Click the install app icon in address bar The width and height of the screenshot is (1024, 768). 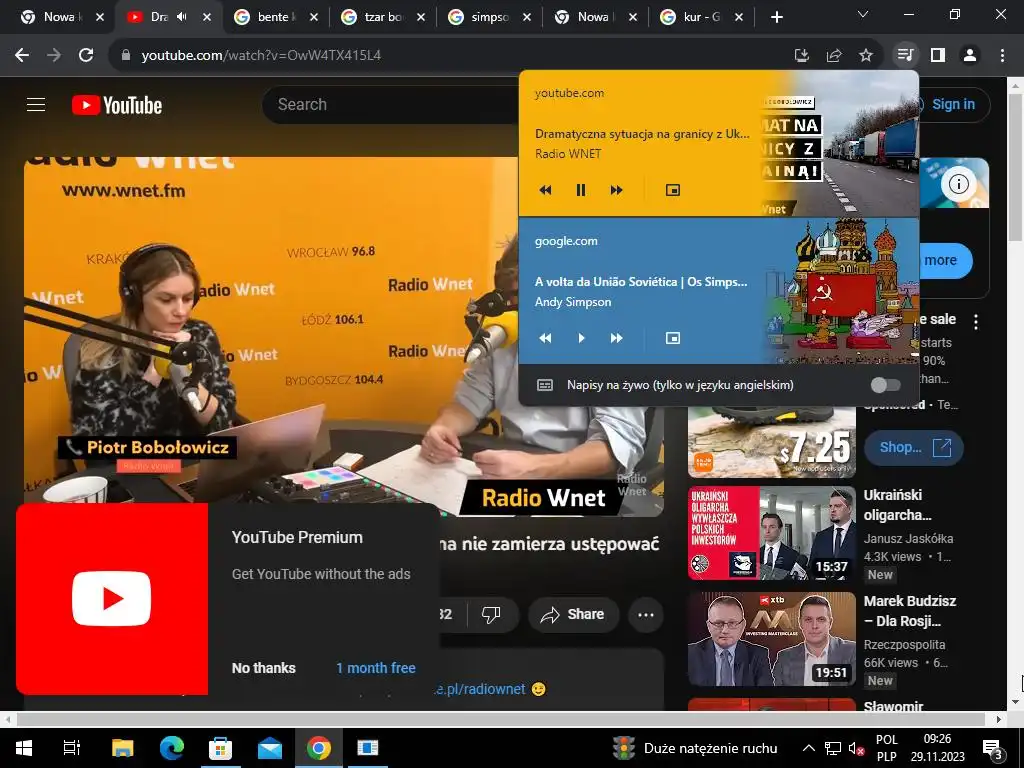click(x=802, y=55)
